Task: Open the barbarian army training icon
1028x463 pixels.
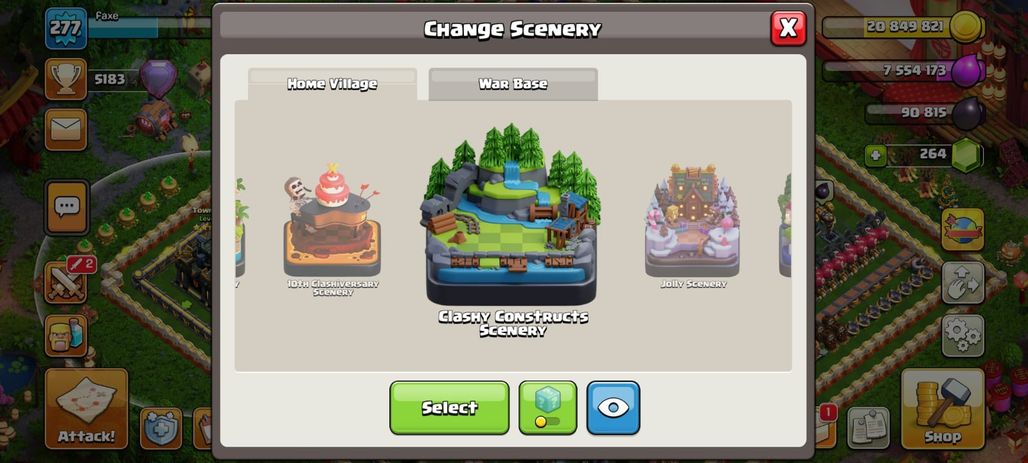Action: (66, 335)
